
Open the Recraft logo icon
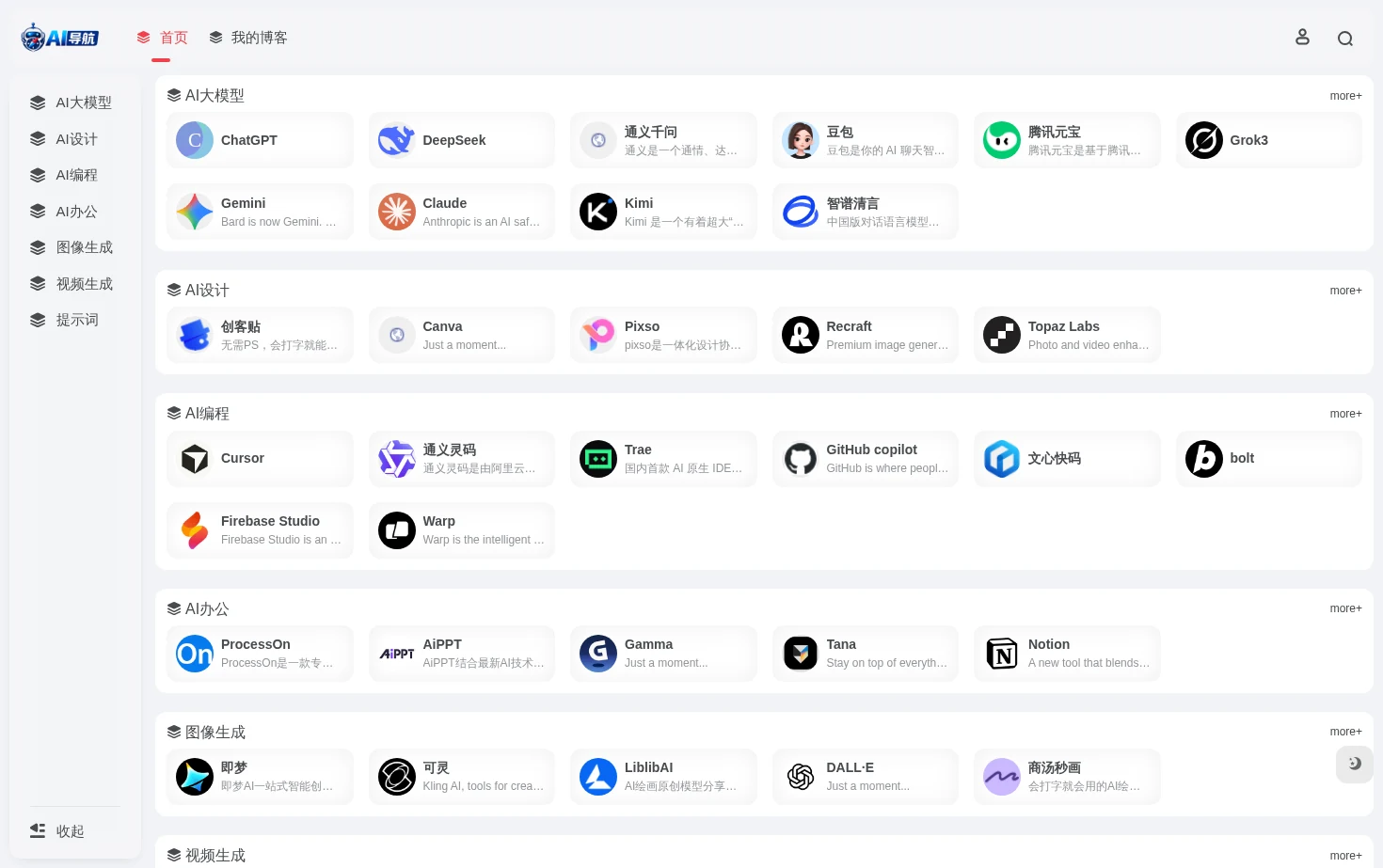801,335
